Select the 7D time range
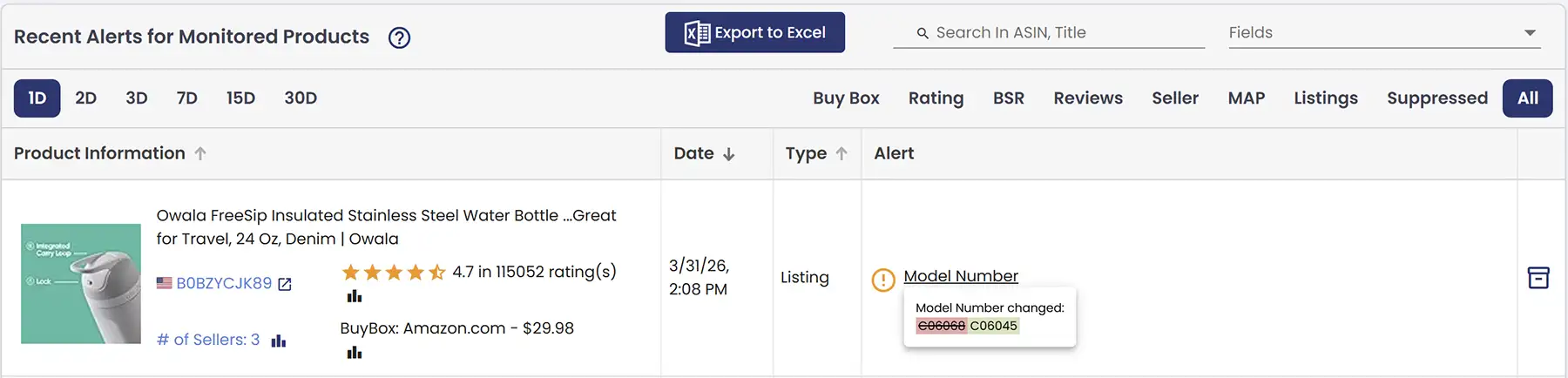The width and height of the screenshot is (1568, 378). tap(187, 98)
